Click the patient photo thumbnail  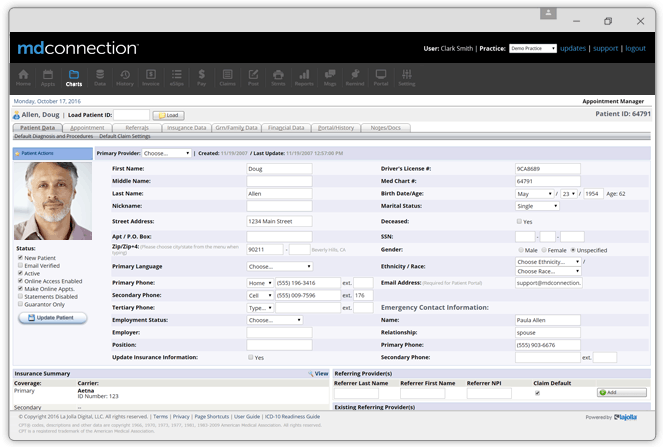tap(52, 201)
